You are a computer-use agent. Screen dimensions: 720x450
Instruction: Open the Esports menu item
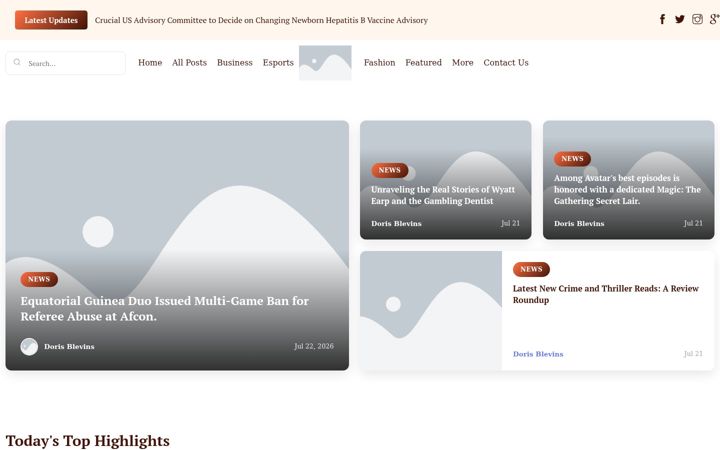278,62
